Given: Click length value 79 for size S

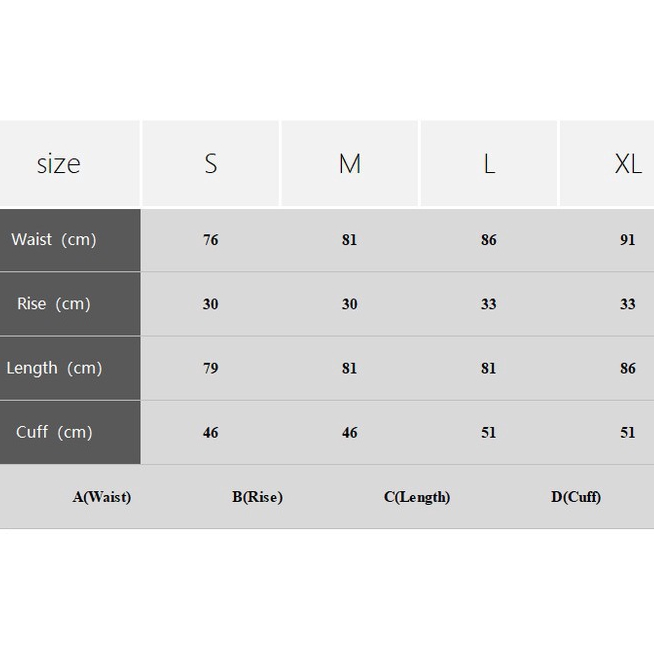Looking at the screenshot, I should coord(210,368).
